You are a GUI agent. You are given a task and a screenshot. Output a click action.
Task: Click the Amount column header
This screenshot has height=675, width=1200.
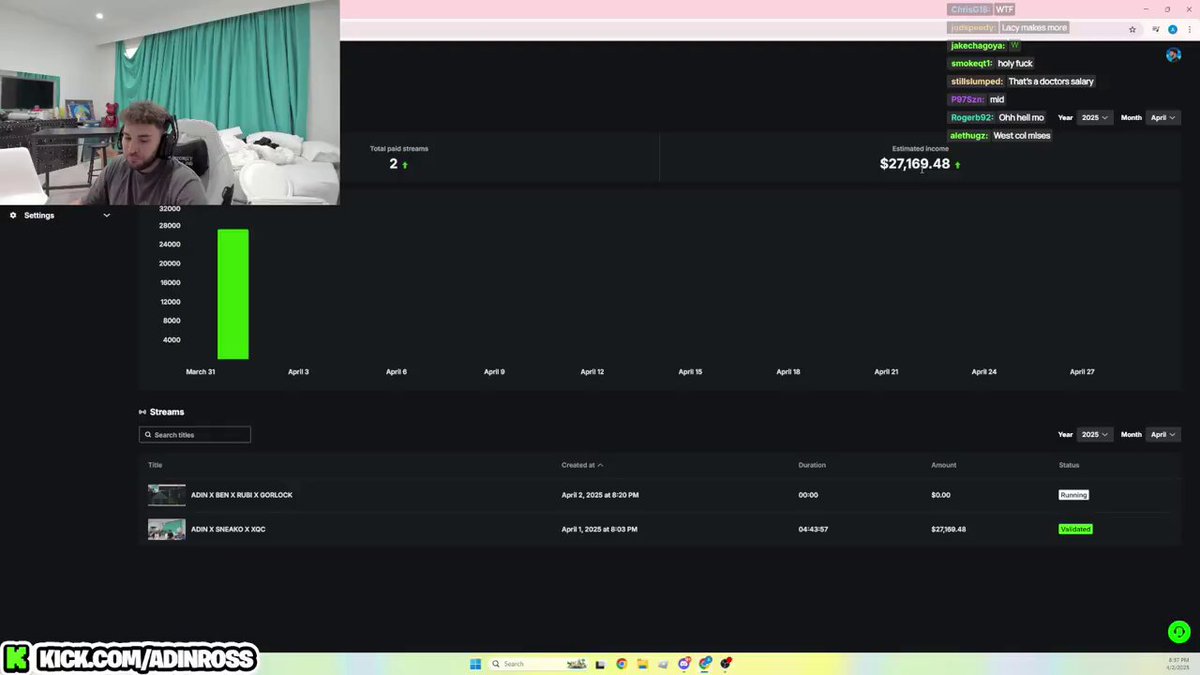(944, 465)
